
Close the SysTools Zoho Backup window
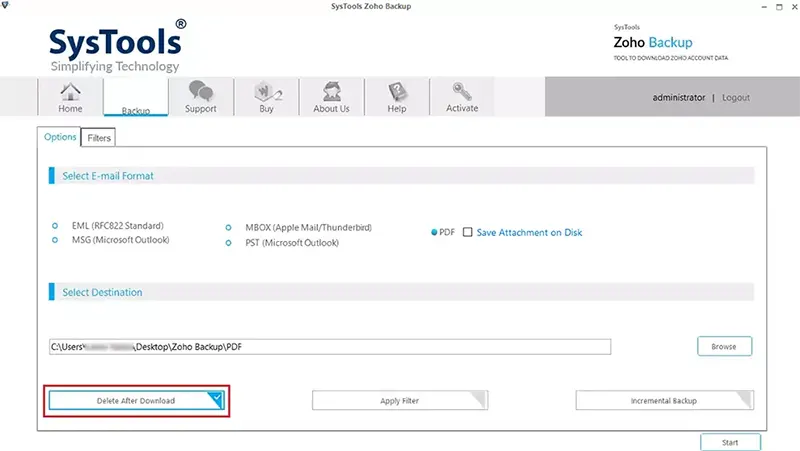coord(794,7)
